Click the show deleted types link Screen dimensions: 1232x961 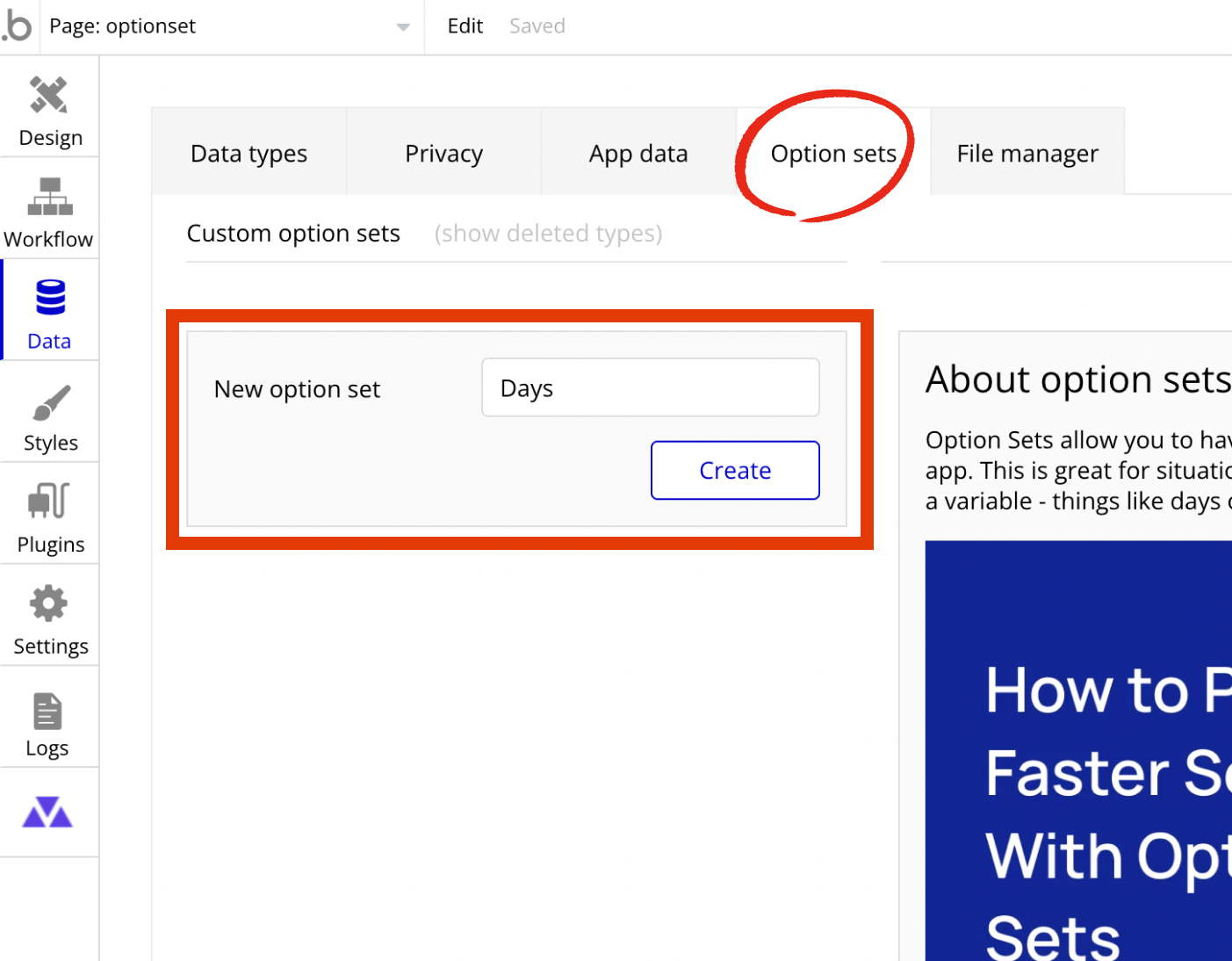point(548,234)
